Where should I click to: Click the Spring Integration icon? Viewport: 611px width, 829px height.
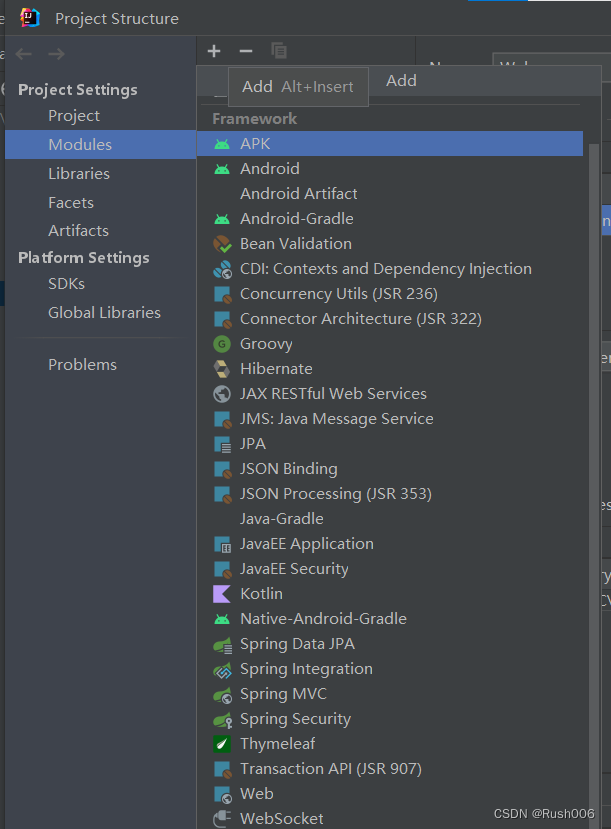point(223,669)
